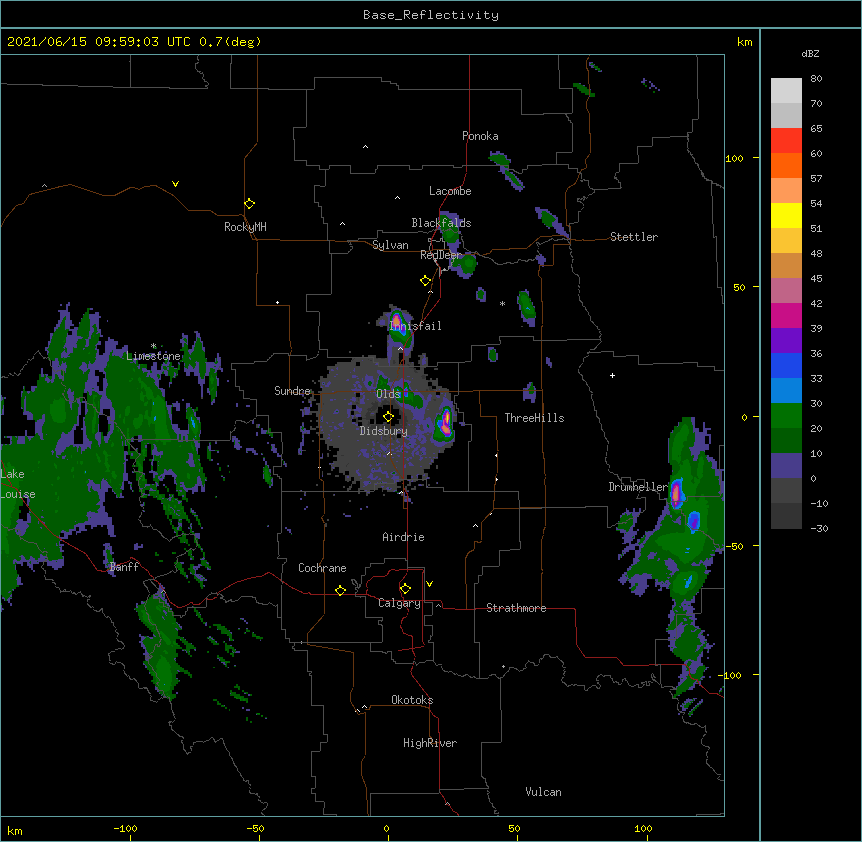
Task: Click the Banff label
Action: tap(124, 567)
